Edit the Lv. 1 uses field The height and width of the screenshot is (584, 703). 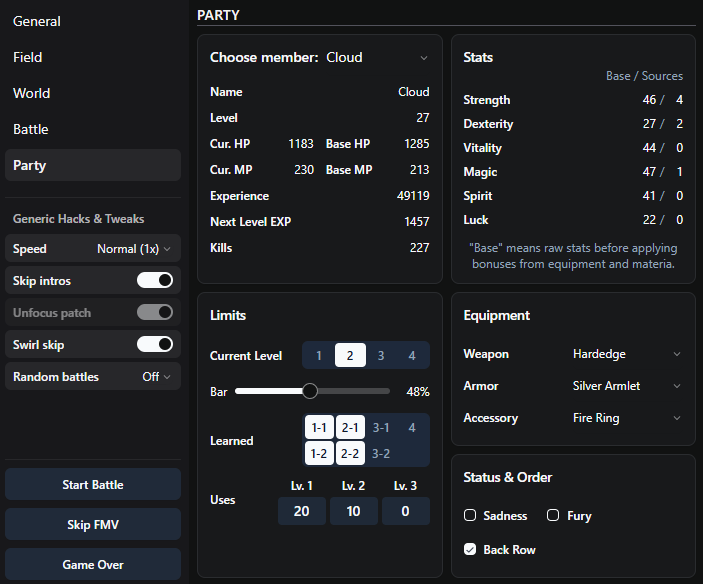pos(302,511)
